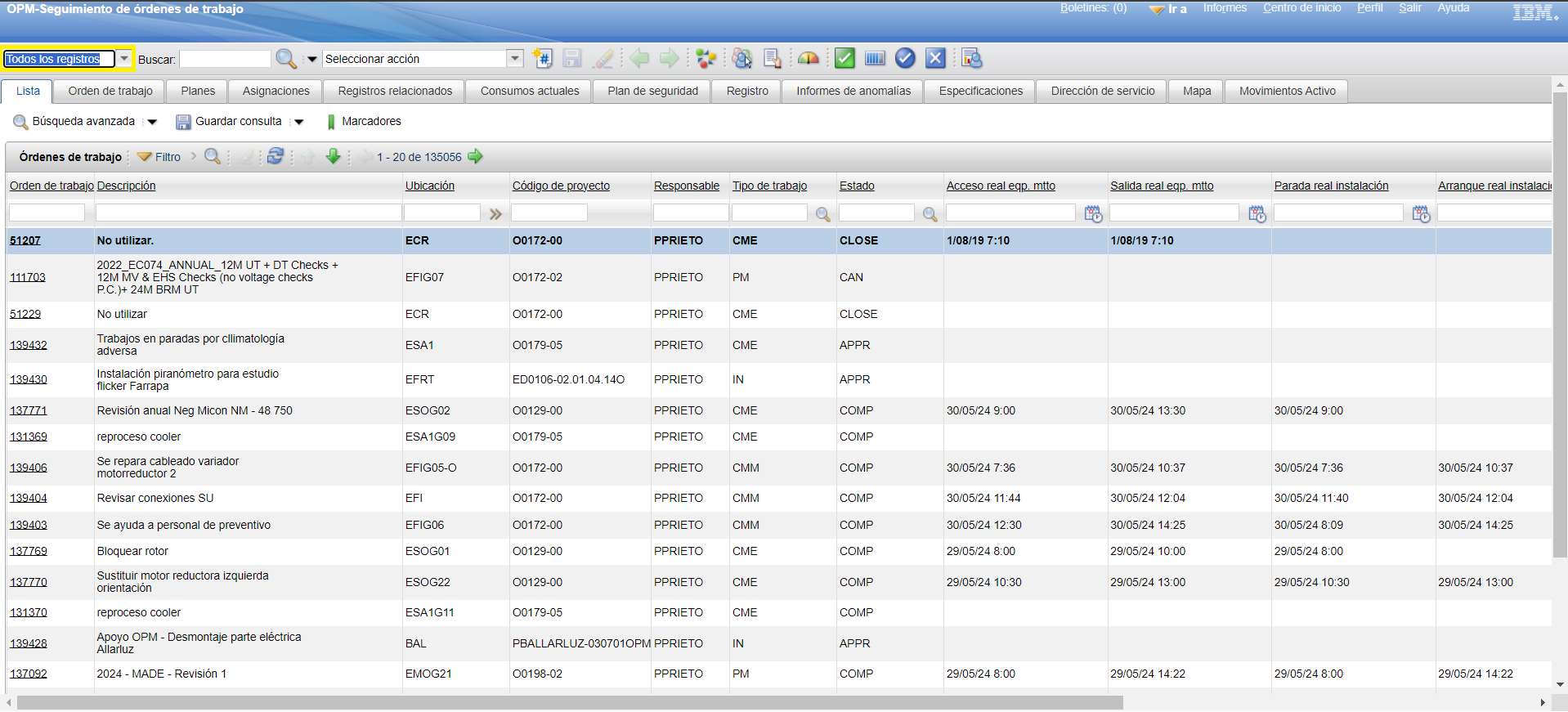
Task: Click the Change Status multicolor icon
Action: point(706,58)
